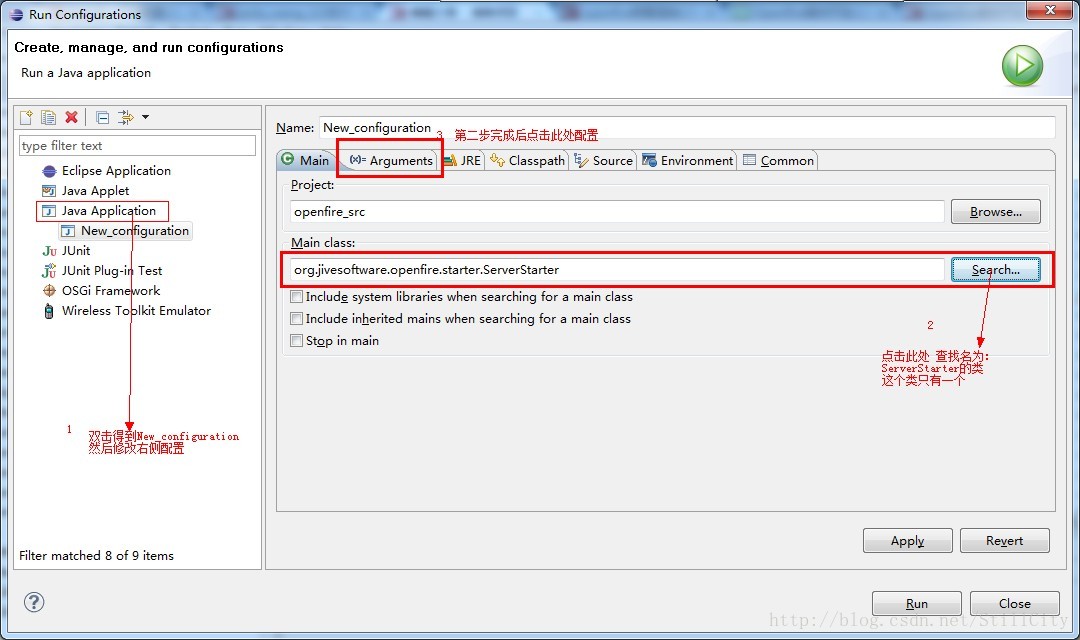Select New_configuration under Java Application

[134, 231]
